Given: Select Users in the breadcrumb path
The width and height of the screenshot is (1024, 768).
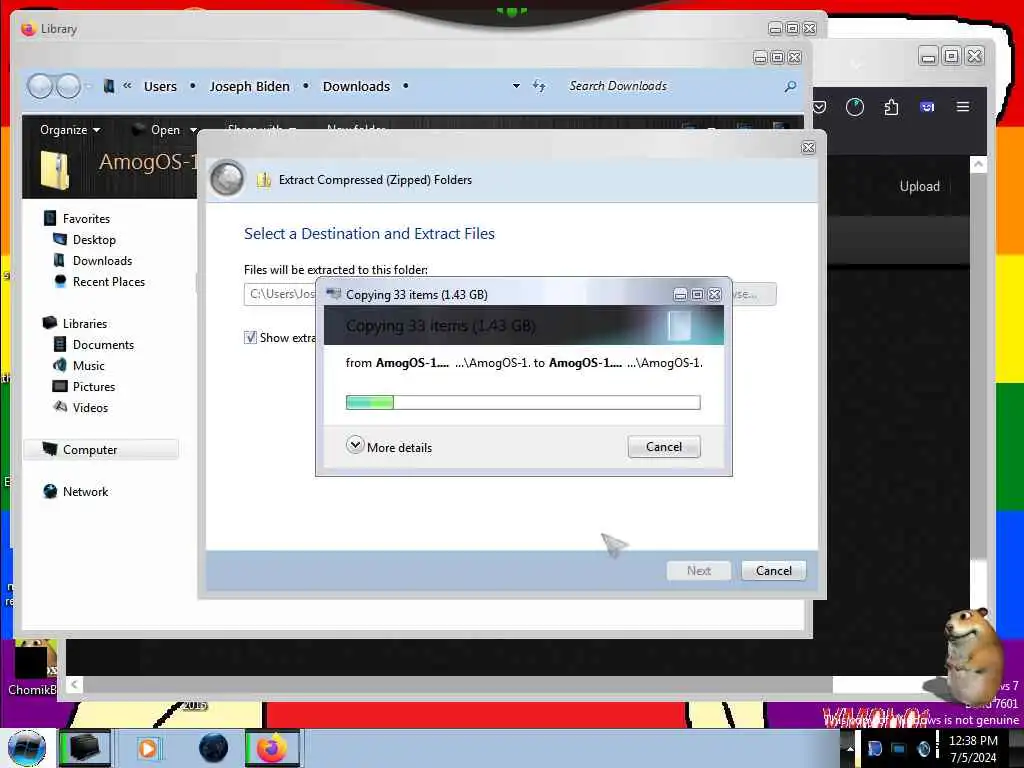Looking at the screenshot, I should pos(160,86).
